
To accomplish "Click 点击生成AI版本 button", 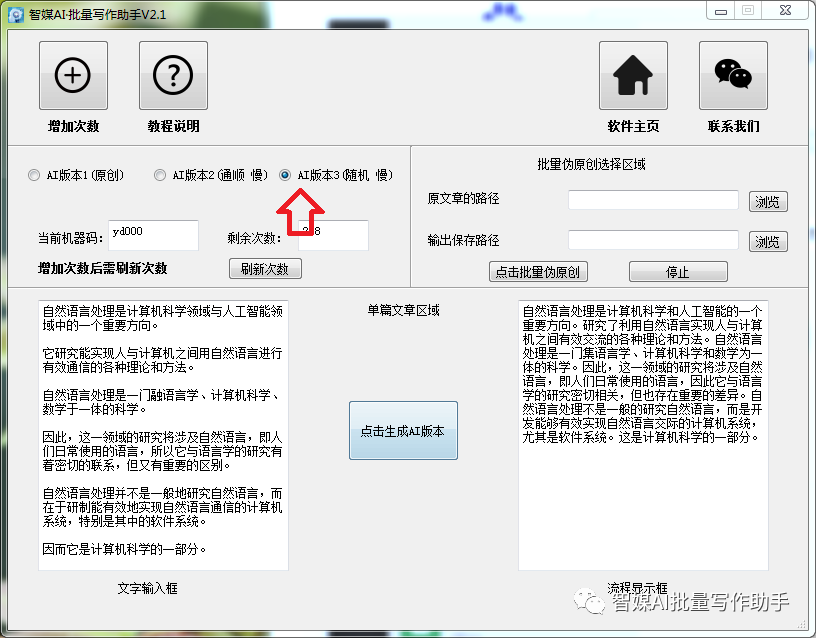I will [x=403, y=430].
